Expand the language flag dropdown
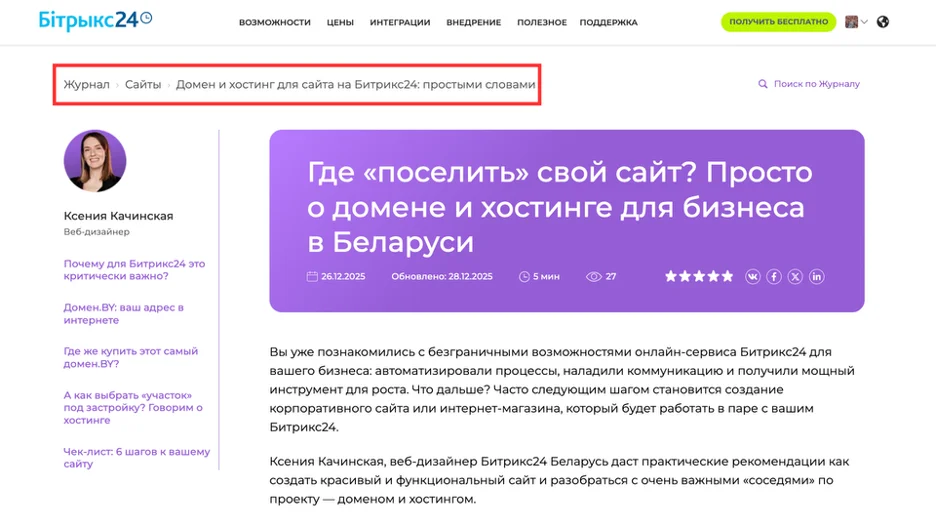 [856, 22]
